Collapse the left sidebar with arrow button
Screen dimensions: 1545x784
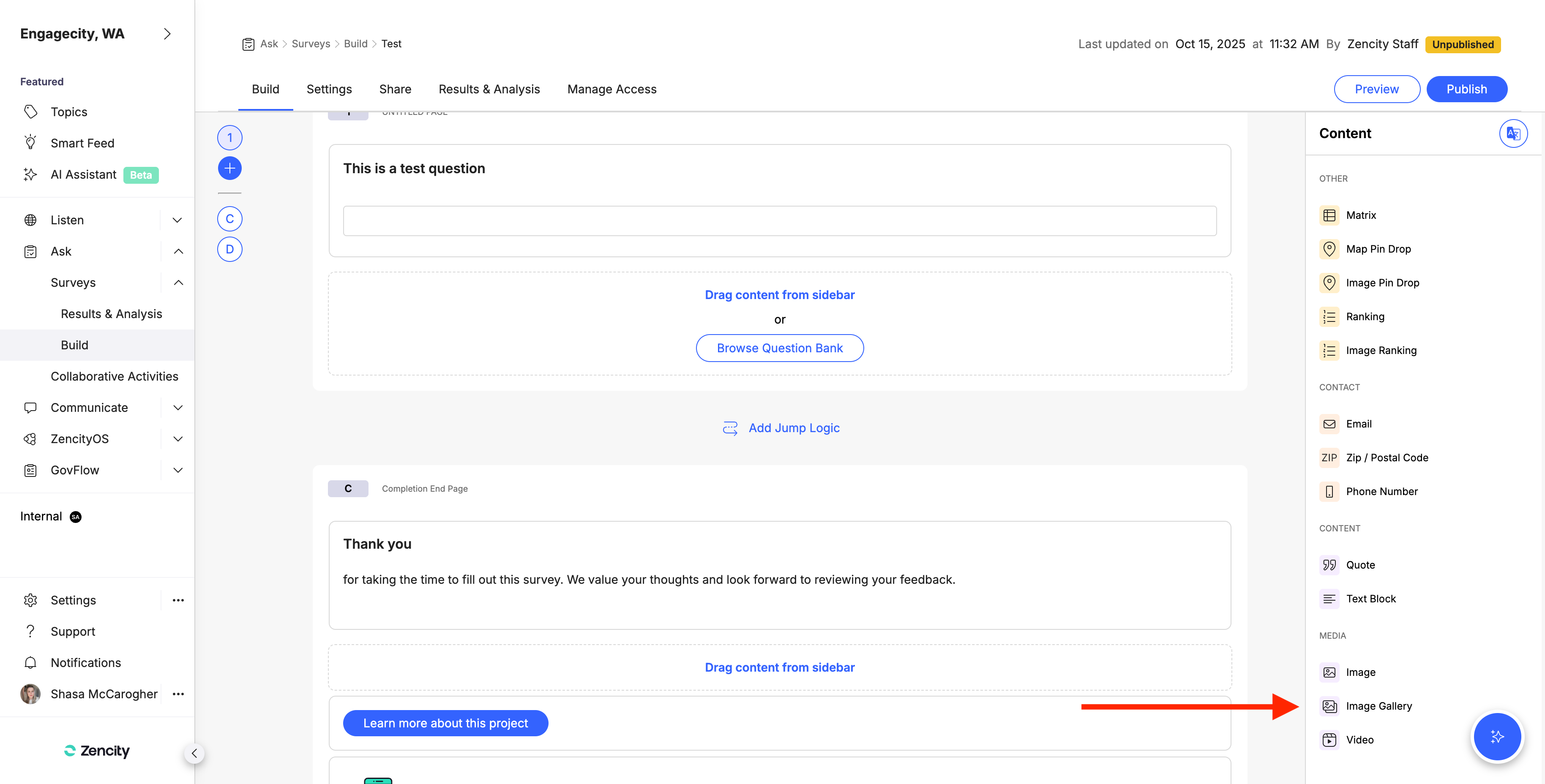tap(194, 754)
